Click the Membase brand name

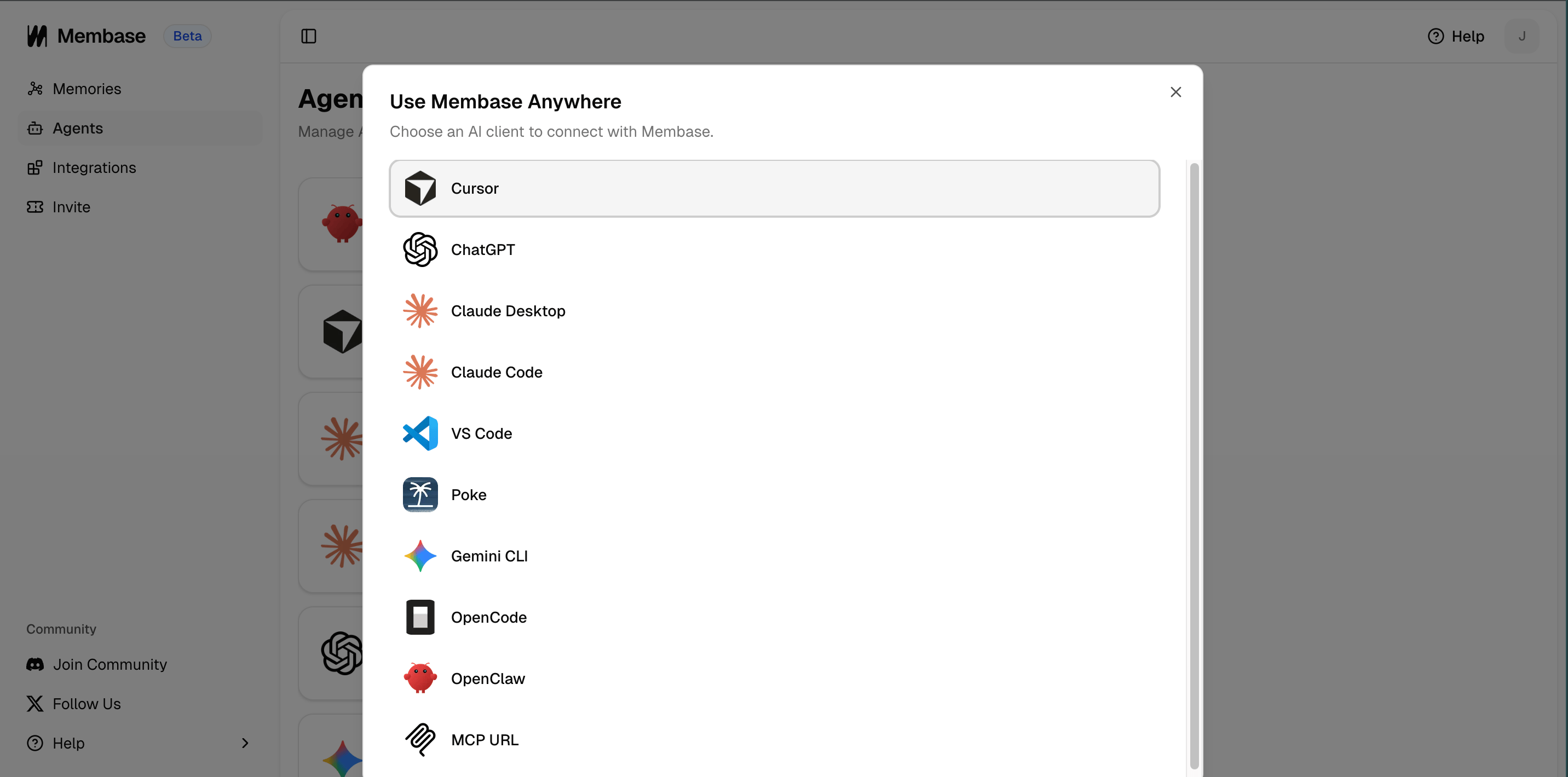click(x=102, y=36)
